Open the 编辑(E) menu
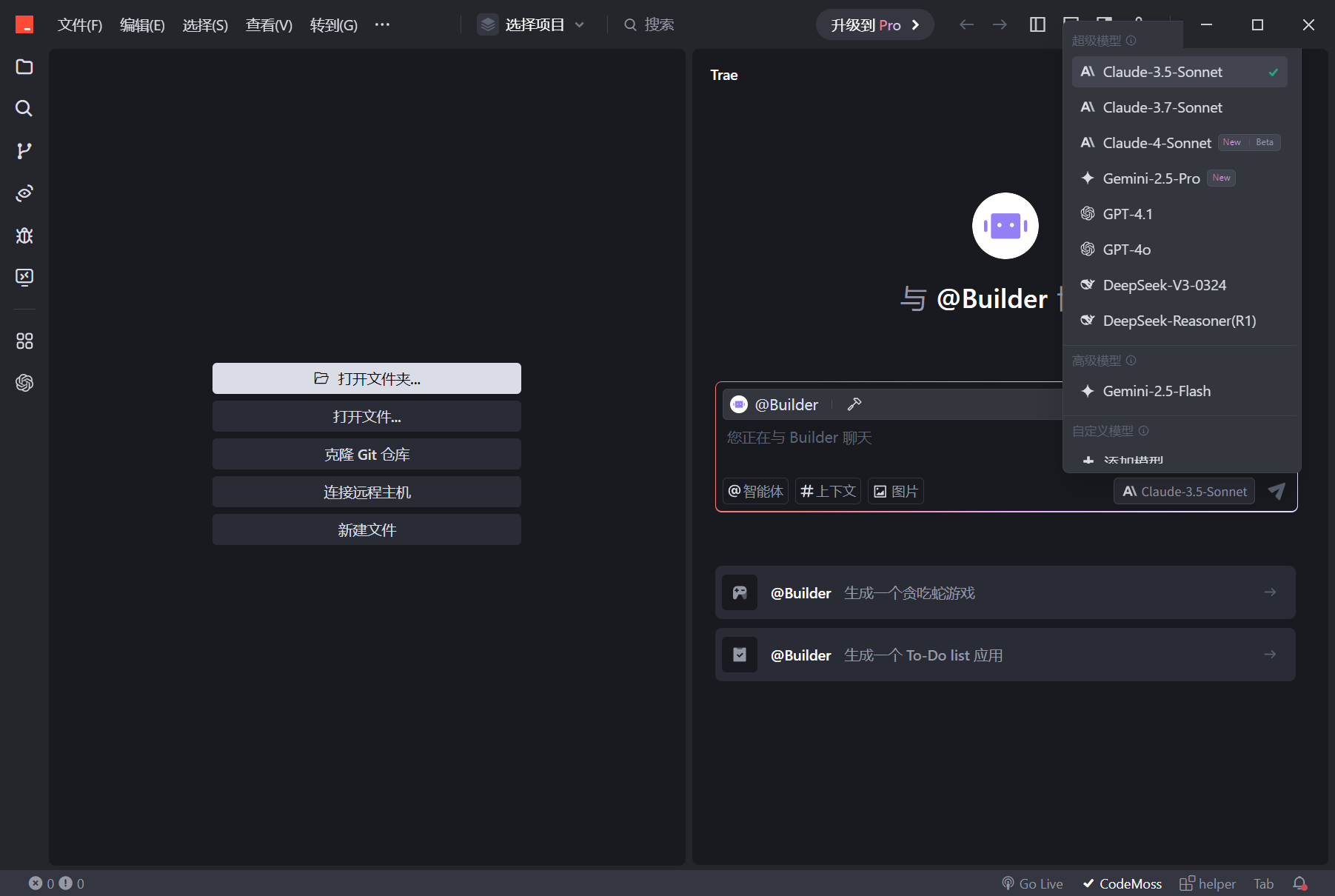 142,25
